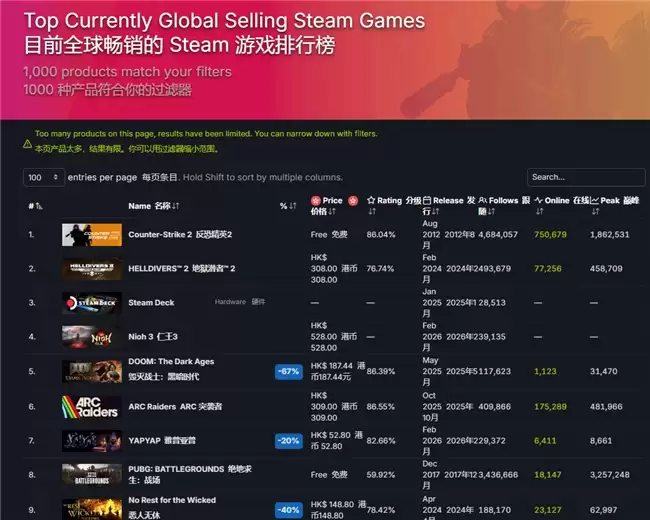
Task: Click the Counter-Strike 2 game thumbnail
Action: coord(92,235)
